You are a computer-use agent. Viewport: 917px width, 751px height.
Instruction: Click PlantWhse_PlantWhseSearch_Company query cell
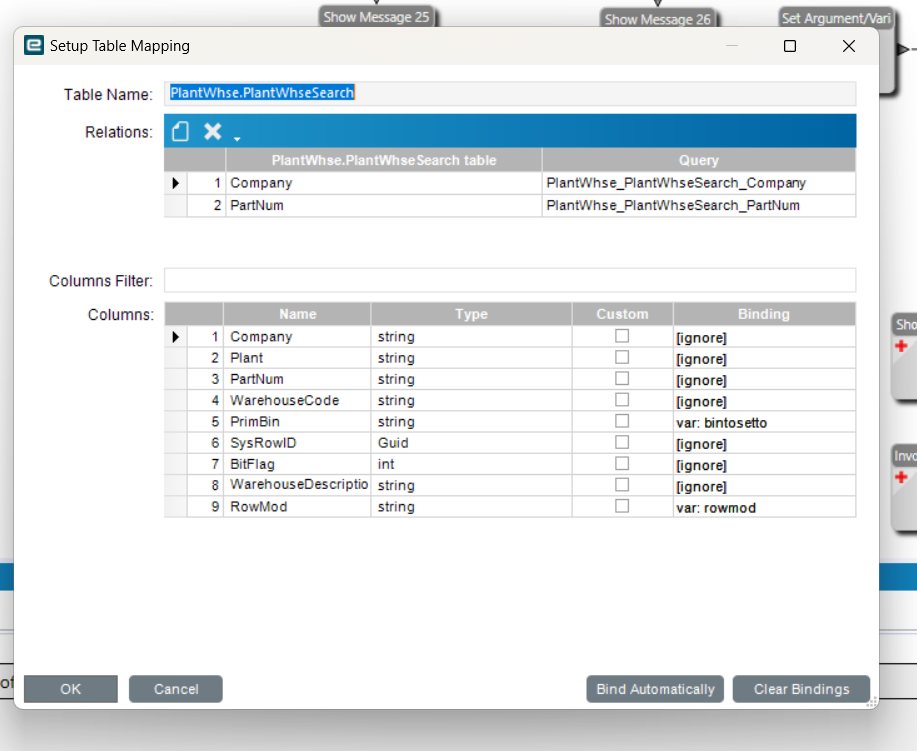coord(699,183)
